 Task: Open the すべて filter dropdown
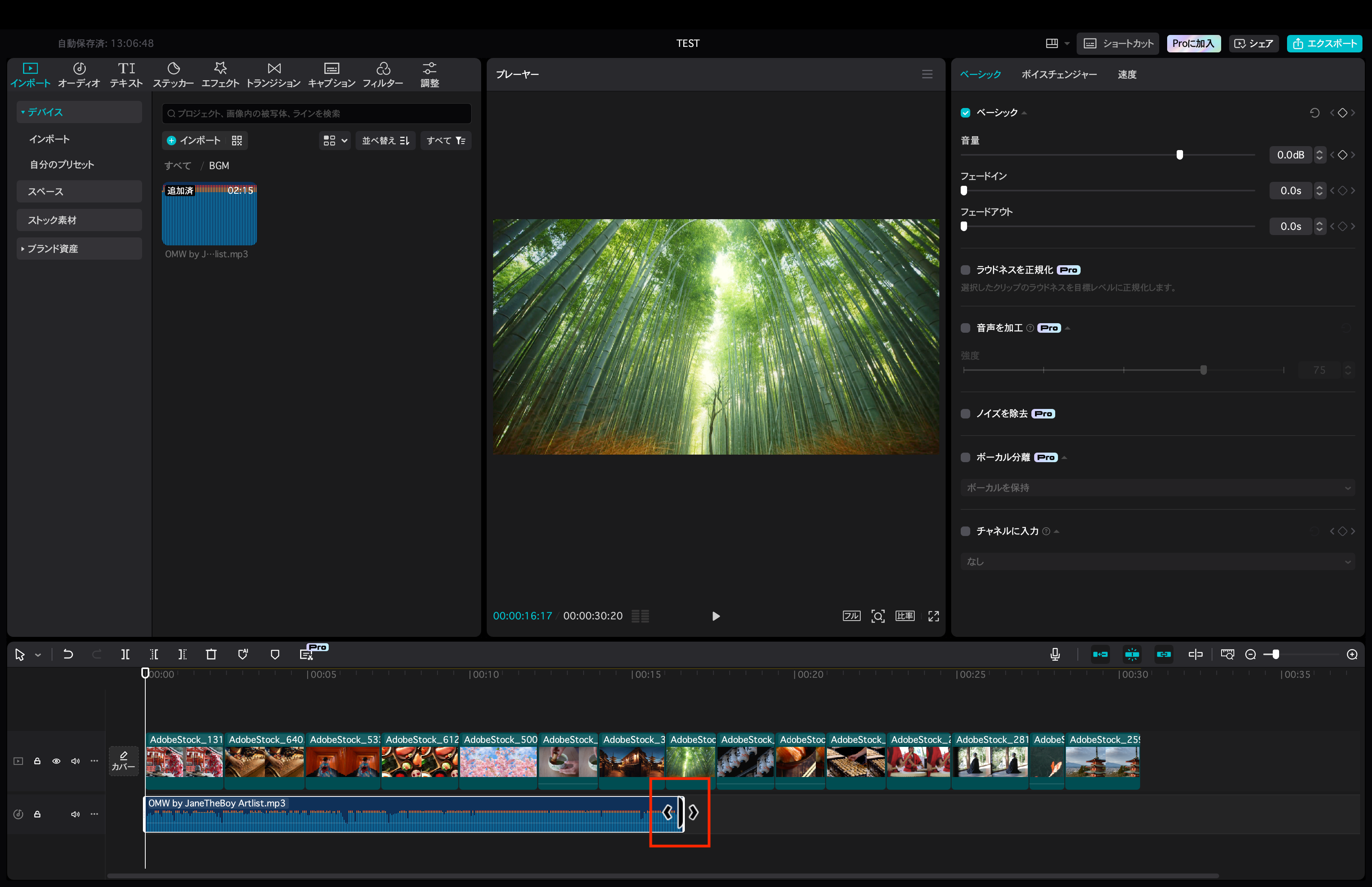pyautogui.click(x=446, y=141)
